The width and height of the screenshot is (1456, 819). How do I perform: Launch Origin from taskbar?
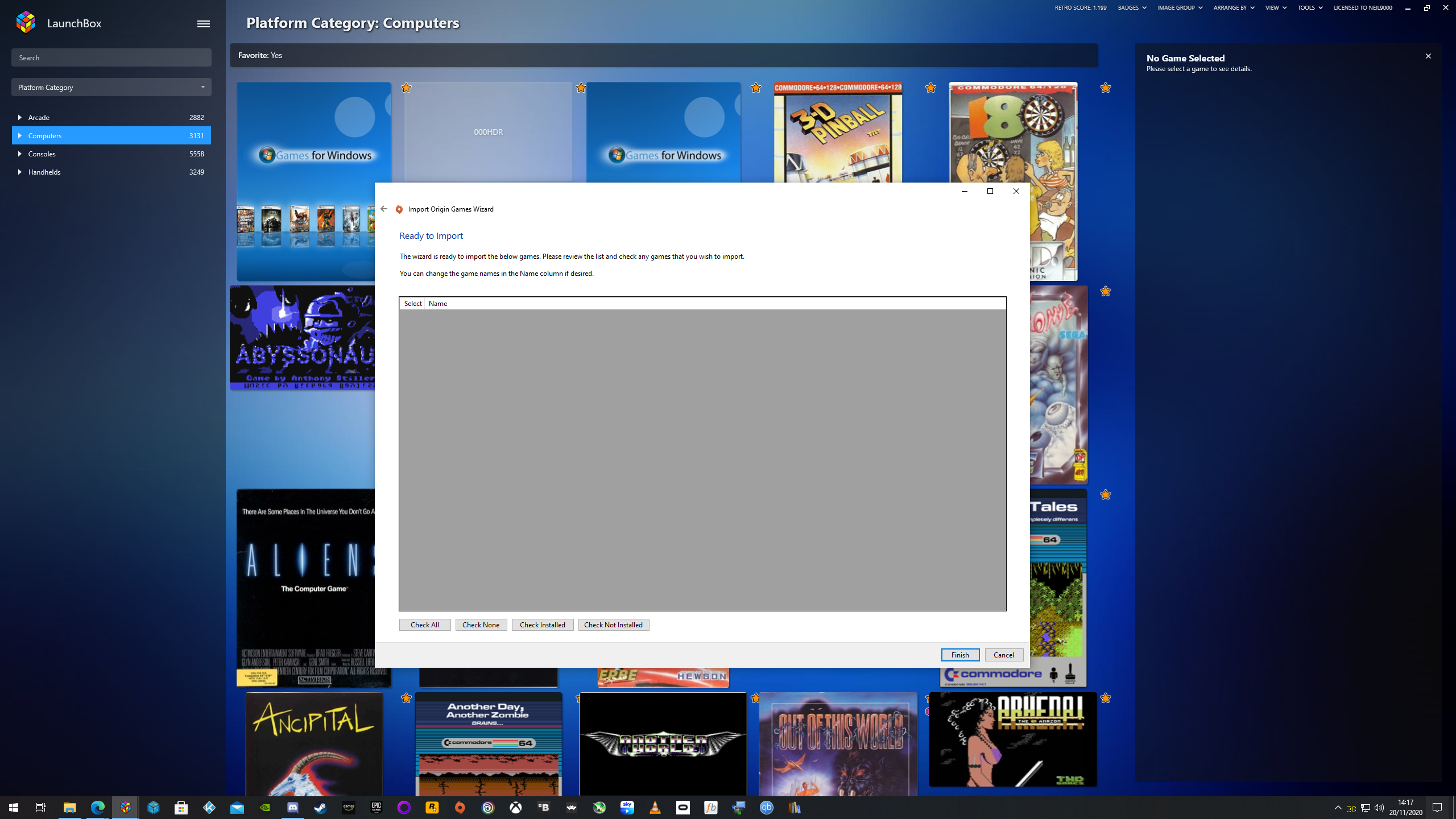[460, 807]
